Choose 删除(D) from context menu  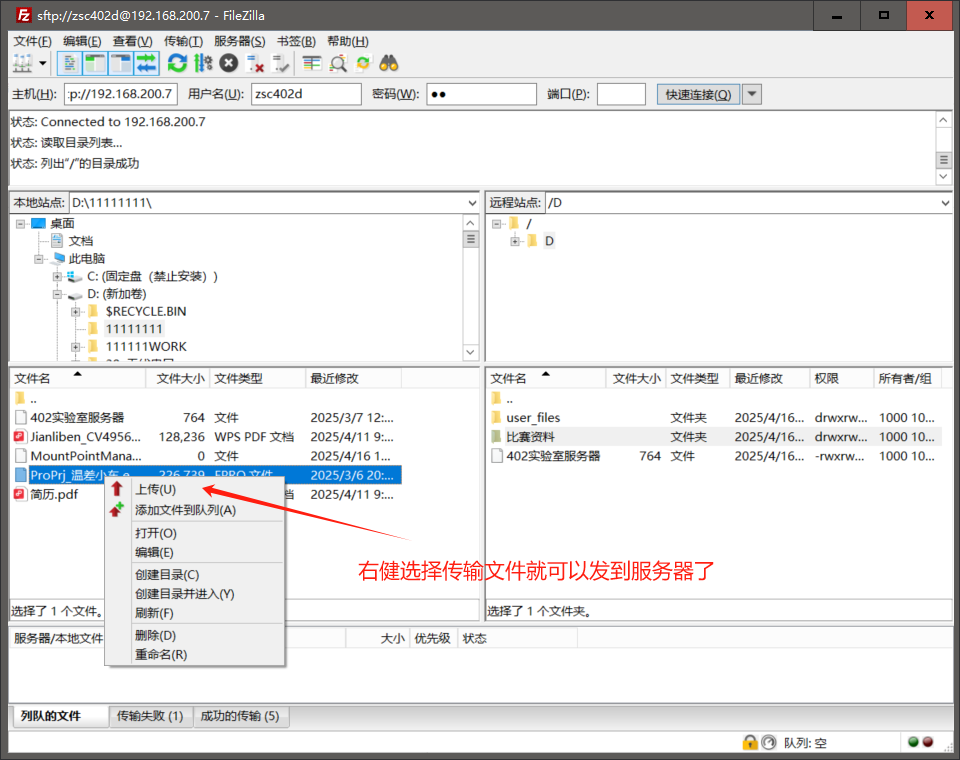(156, 635)
